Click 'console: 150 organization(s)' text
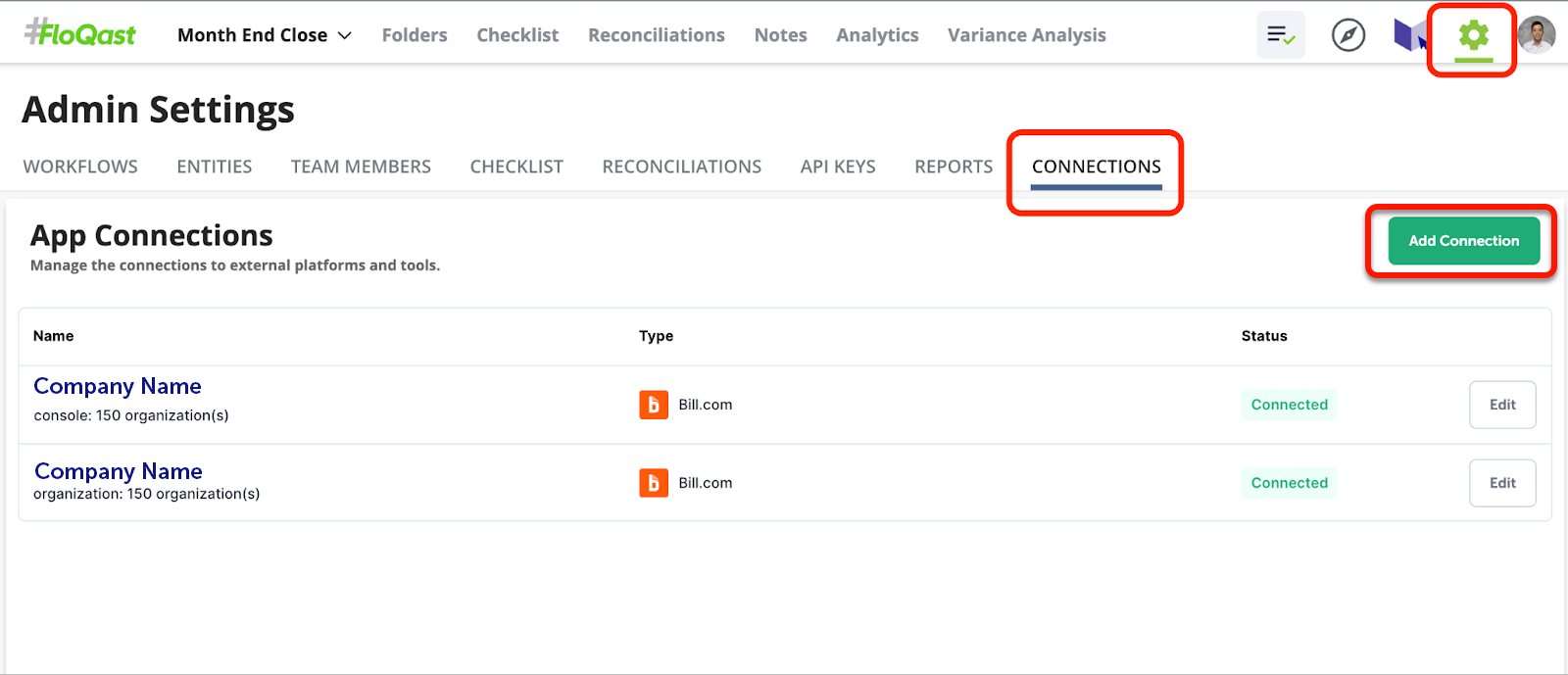This screenshot has width=1568, height=675. pyautogui.click(x=131, y=415)
